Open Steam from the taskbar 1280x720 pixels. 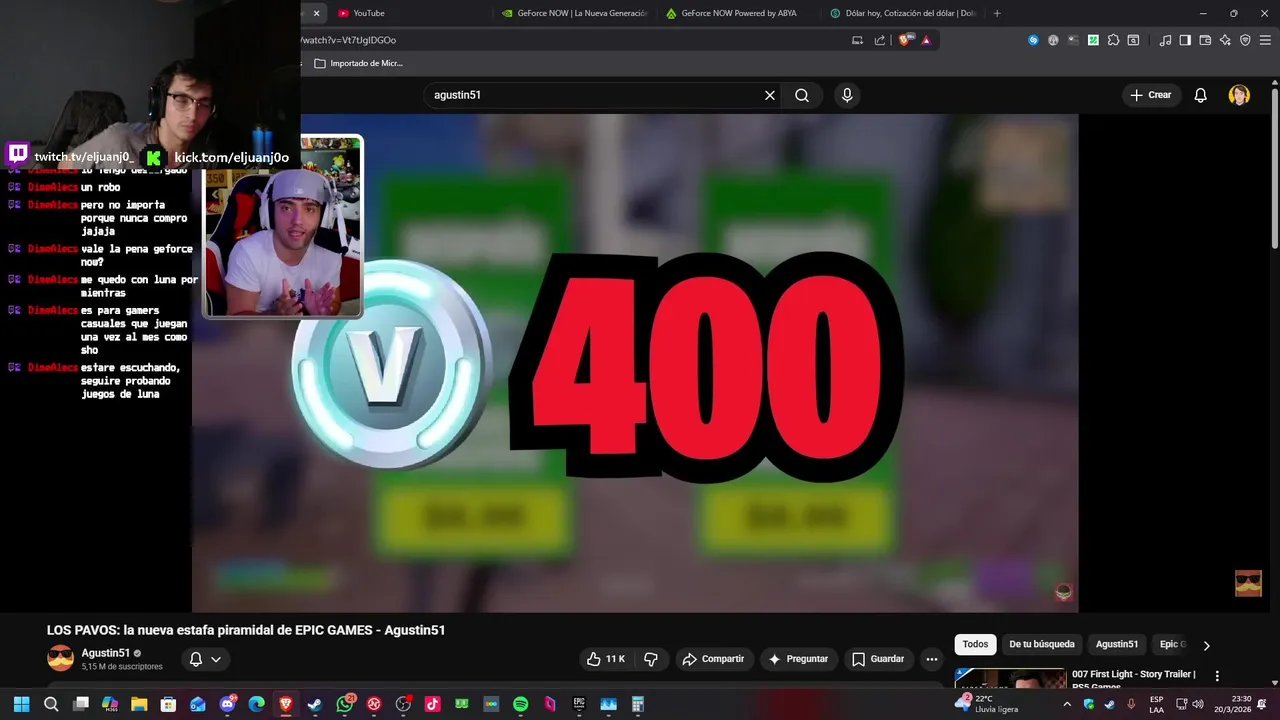(315, 704)
